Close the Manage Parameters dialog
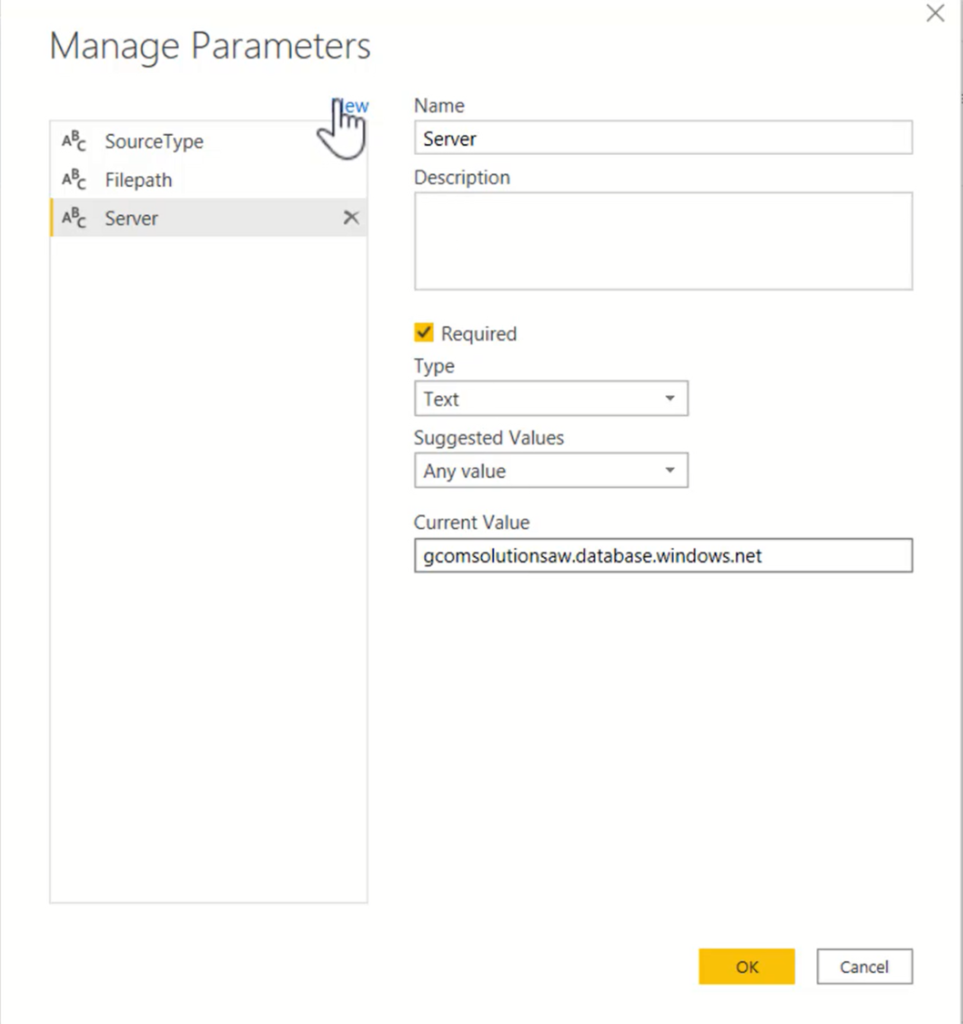The image size is (963, 1024). pos(934,14)
